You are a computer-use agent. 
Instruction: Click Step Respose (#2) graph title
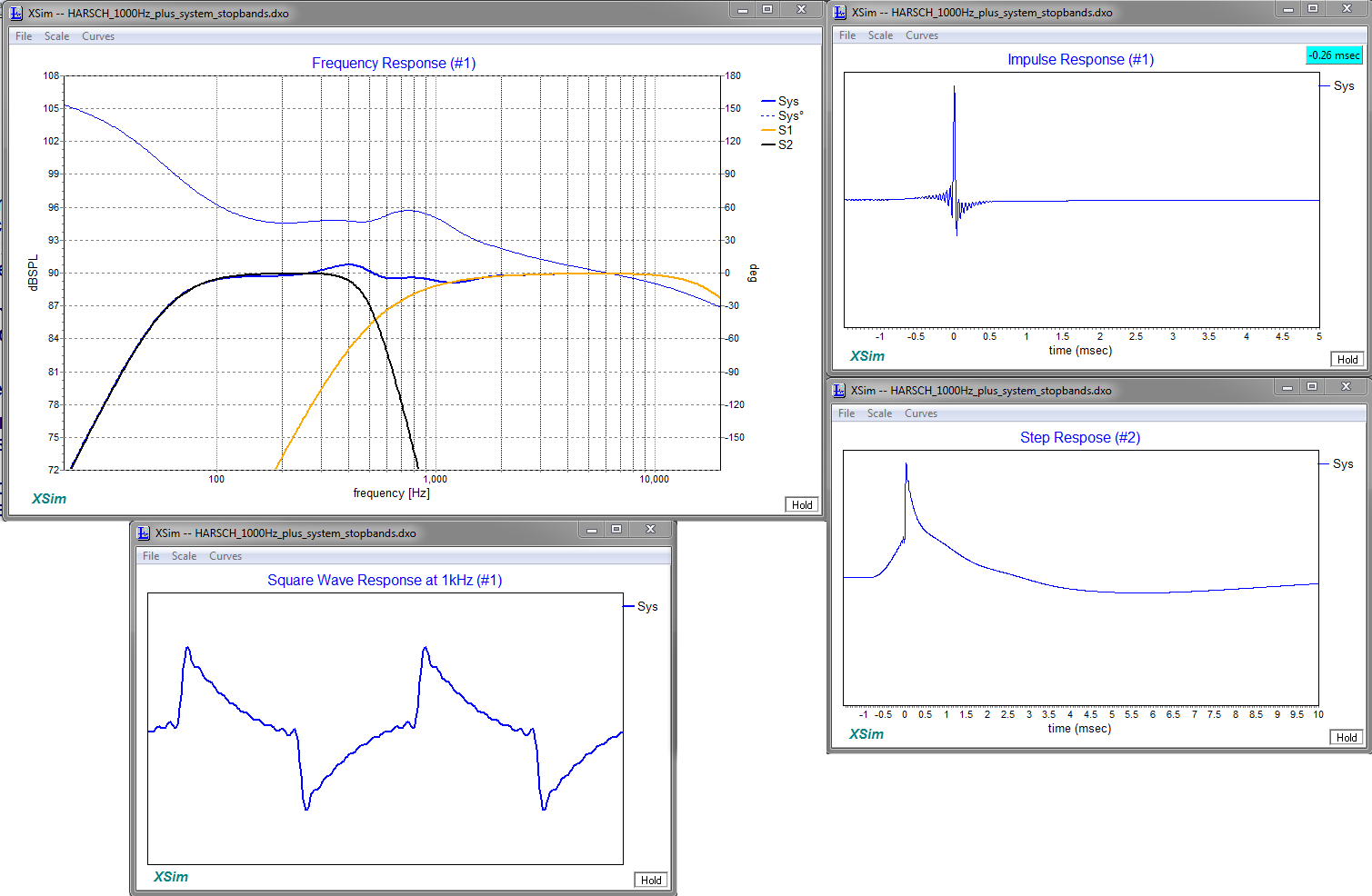(x=1080, y=438)
